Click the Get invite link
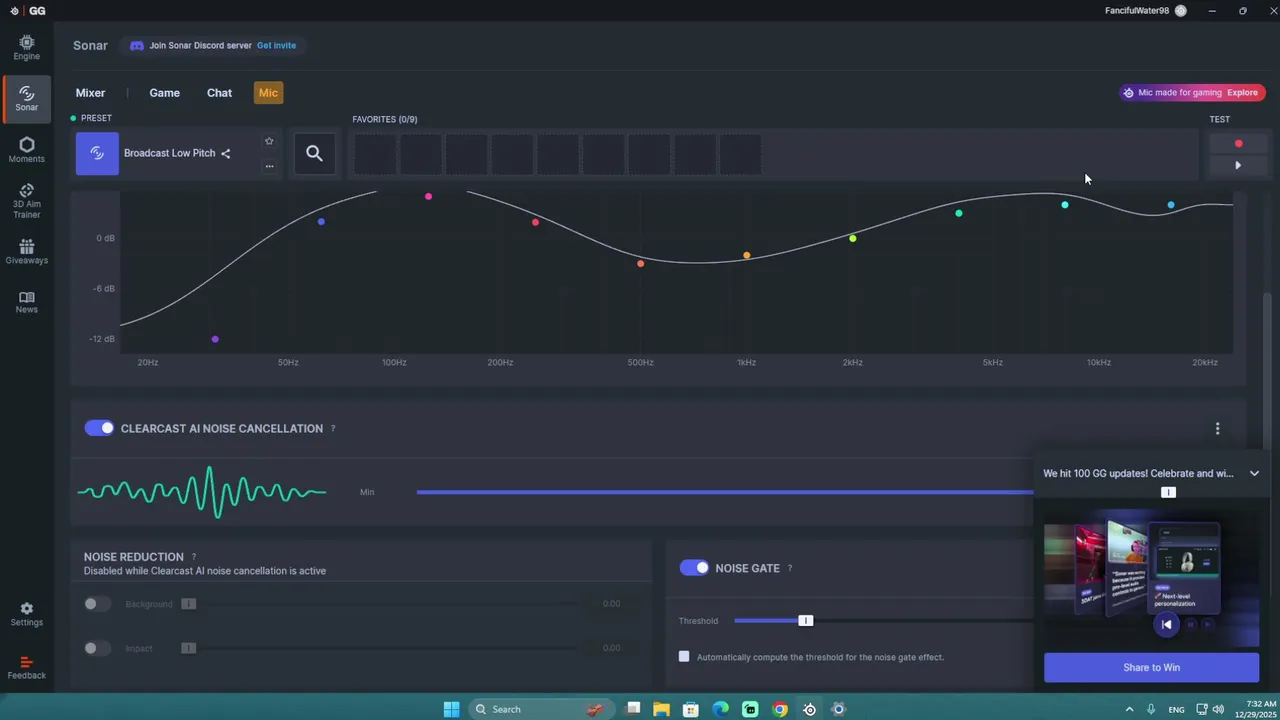1280x720 pixels. click(x=276, y=45)
